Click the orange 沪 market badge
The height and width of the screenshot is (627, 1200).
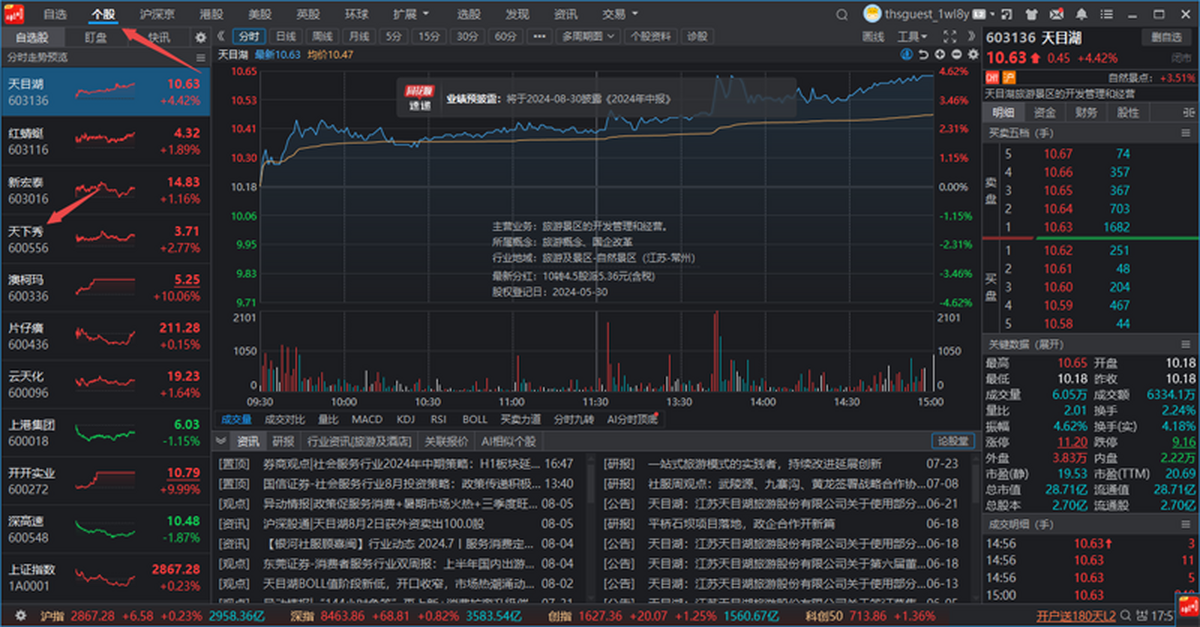[1009, 77]
